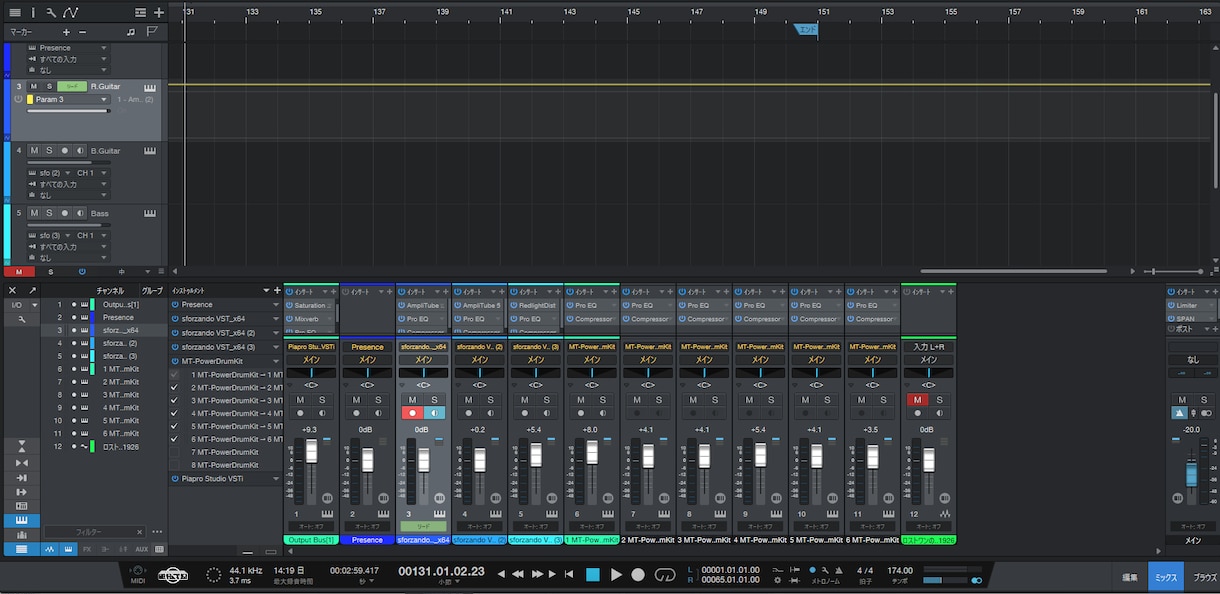The height and width of the screenshot is (594, 1220).
Task: Return to zero with the skip-to-start button
Action: click(569, 574)
